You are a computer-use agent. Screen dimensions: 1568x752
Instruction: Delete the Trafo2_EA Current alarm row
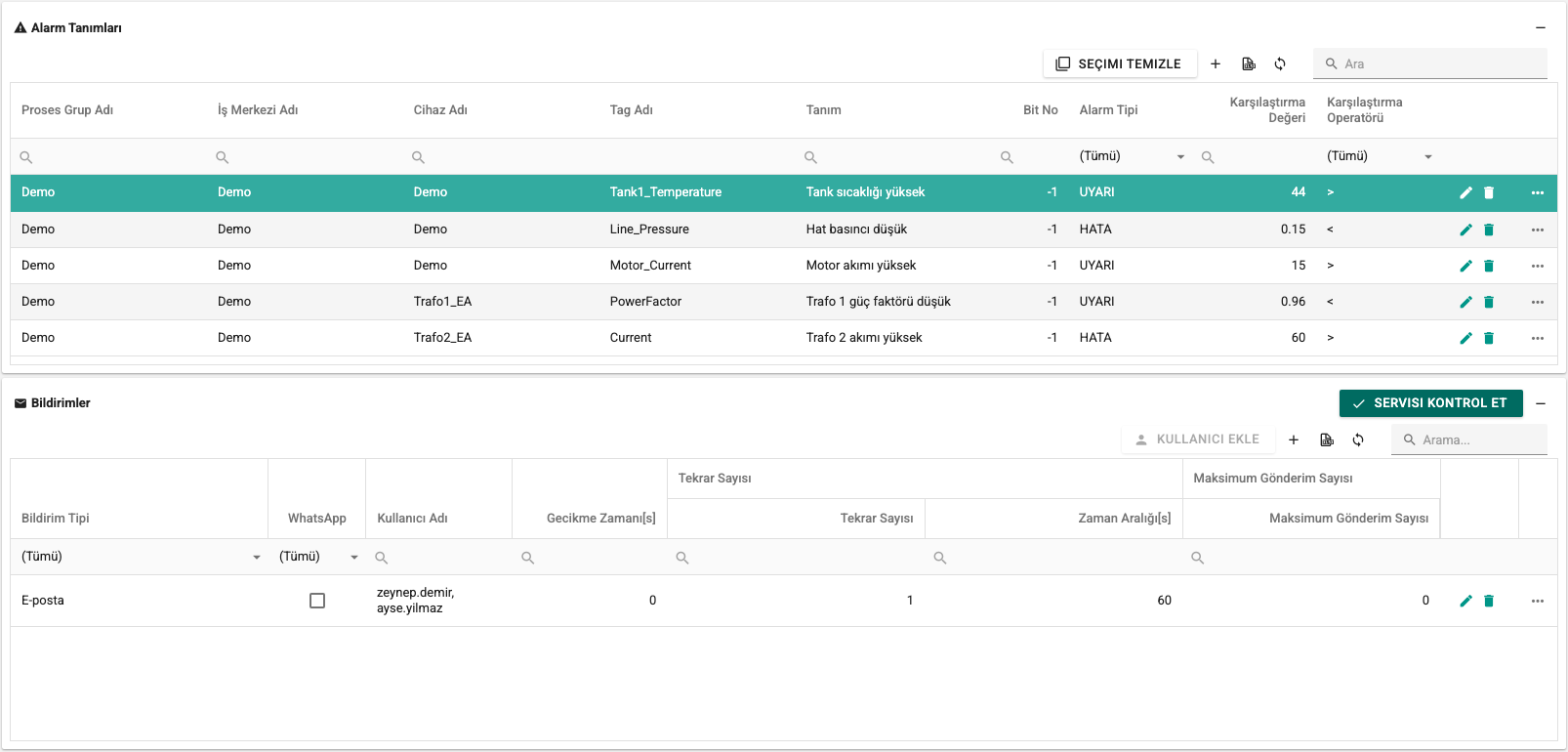click(1489, 338)
